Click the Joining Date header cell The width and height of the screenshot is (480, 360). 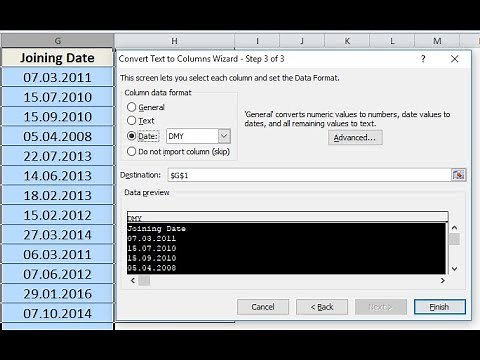(x=57, y=58)
